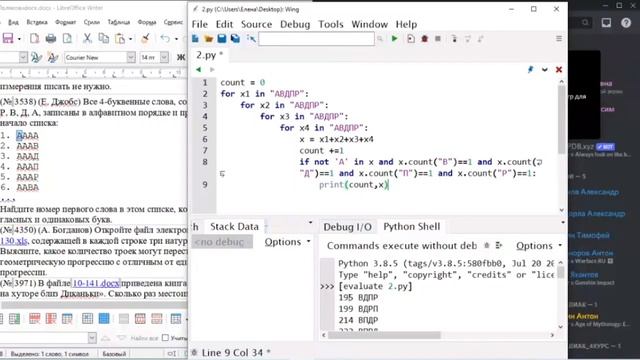Click the bug icon in Wing status bar
This screenshot has height=360, width=640.
tap(194, 352)
